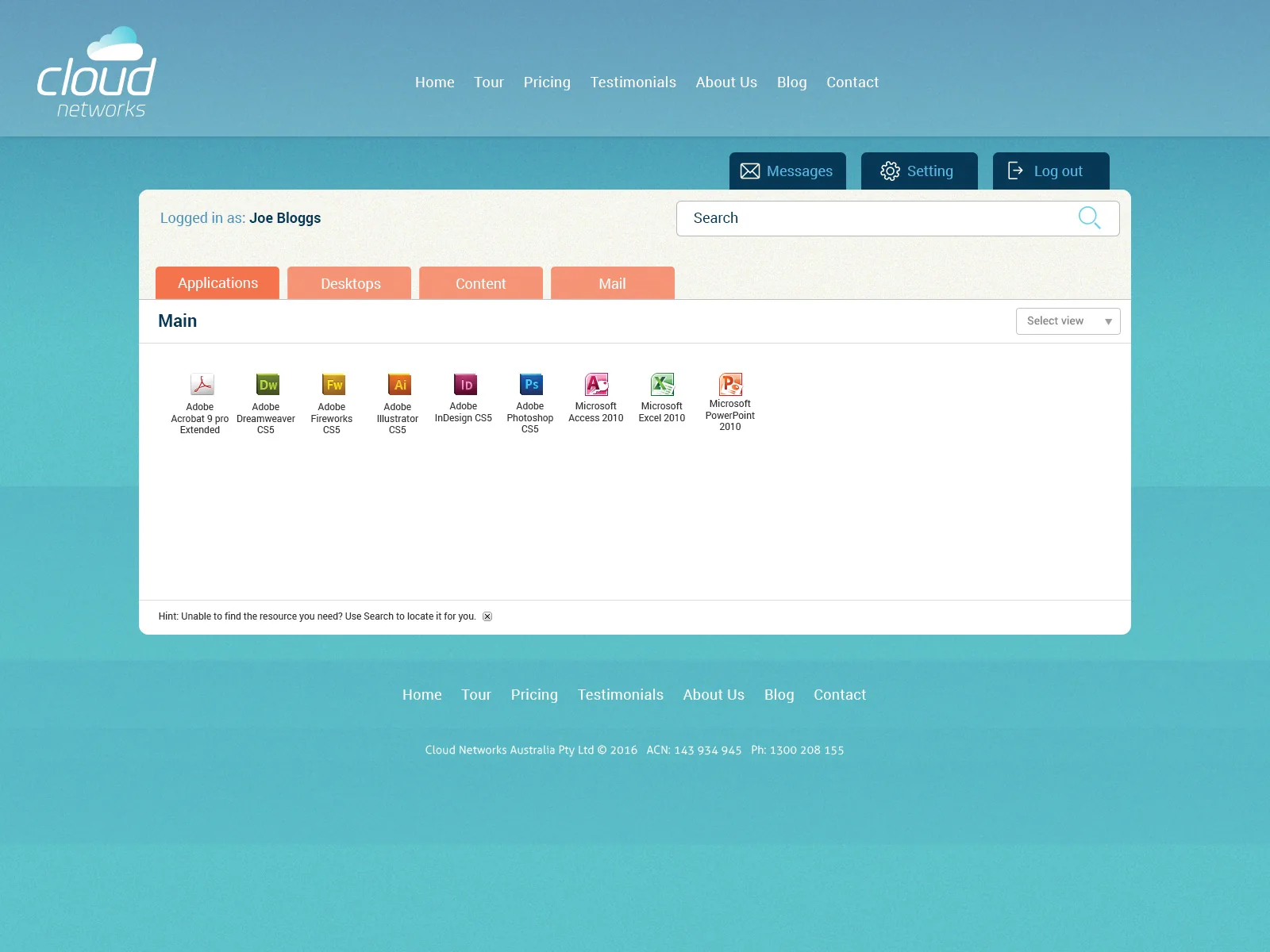The height and width of the screenshot is (952, 1270).
Task: Open Blog in top navigation
Action: coord(791,83)
